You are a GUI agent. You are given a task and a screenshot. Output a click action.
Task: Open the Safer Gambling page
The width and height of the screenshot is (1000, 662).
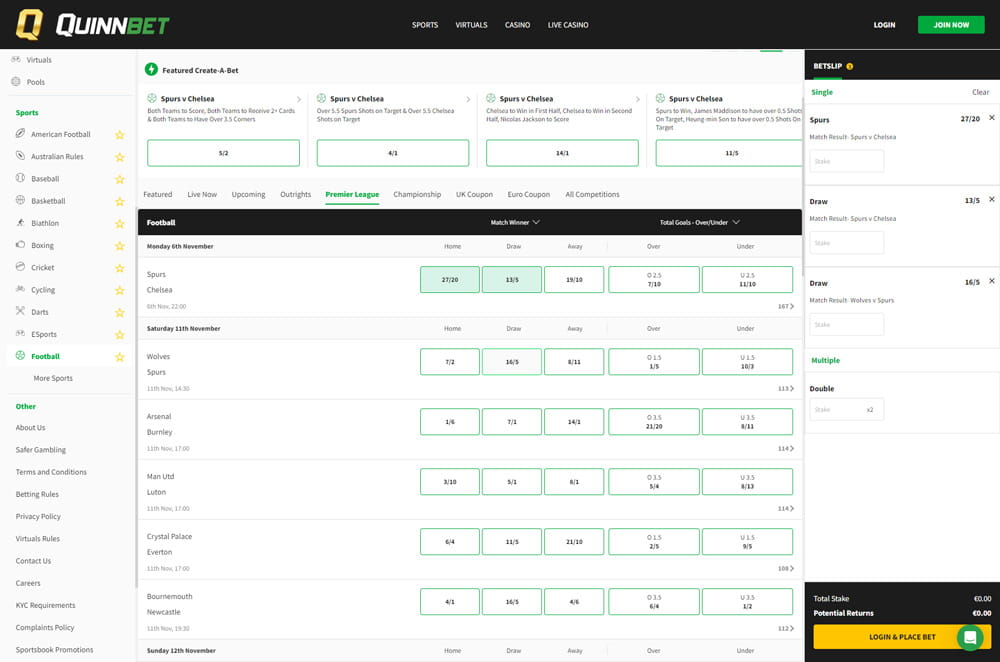(41, 450)
